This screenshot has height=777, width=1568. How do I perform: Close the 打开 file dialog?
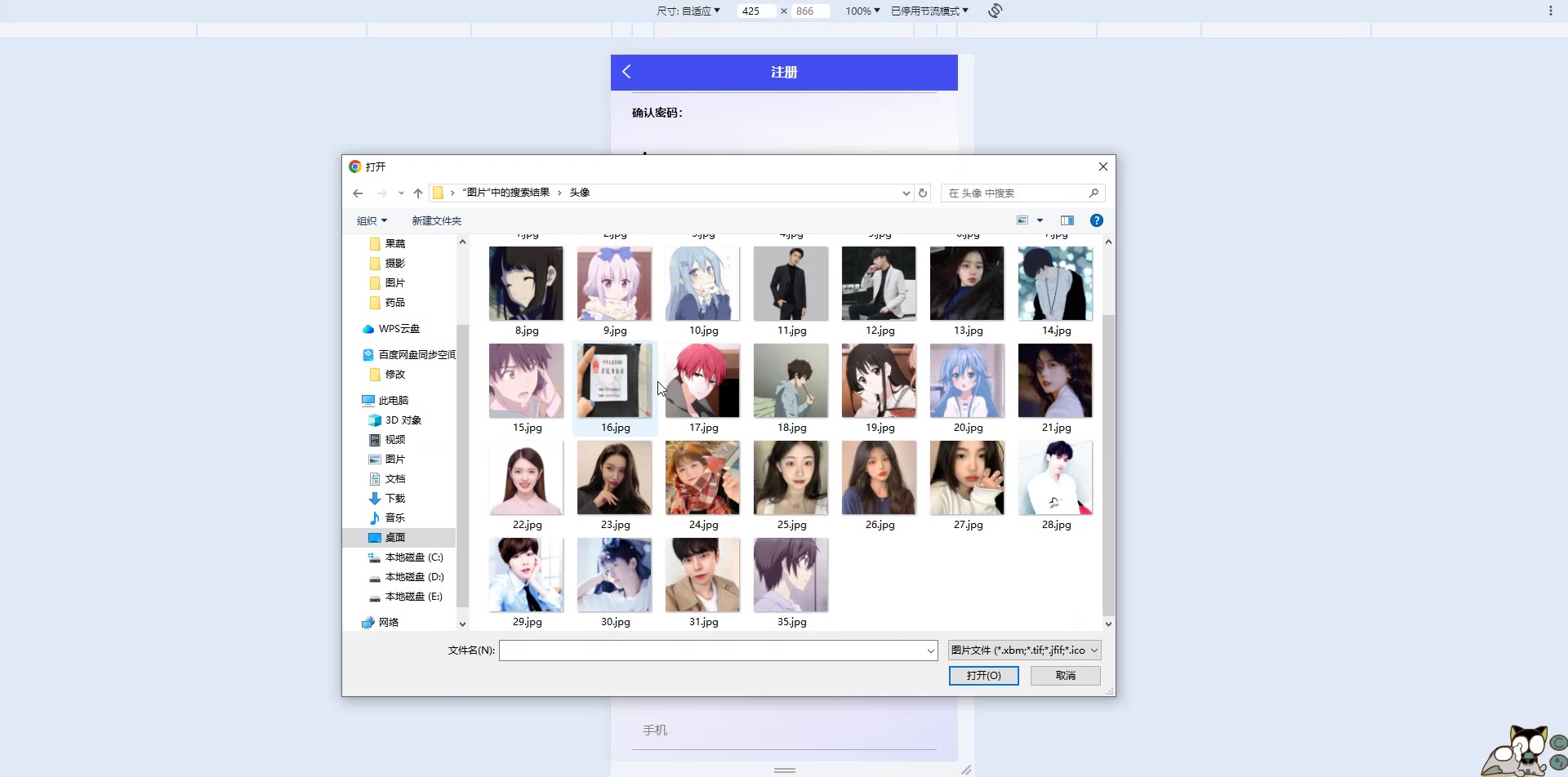[1103, 166]
